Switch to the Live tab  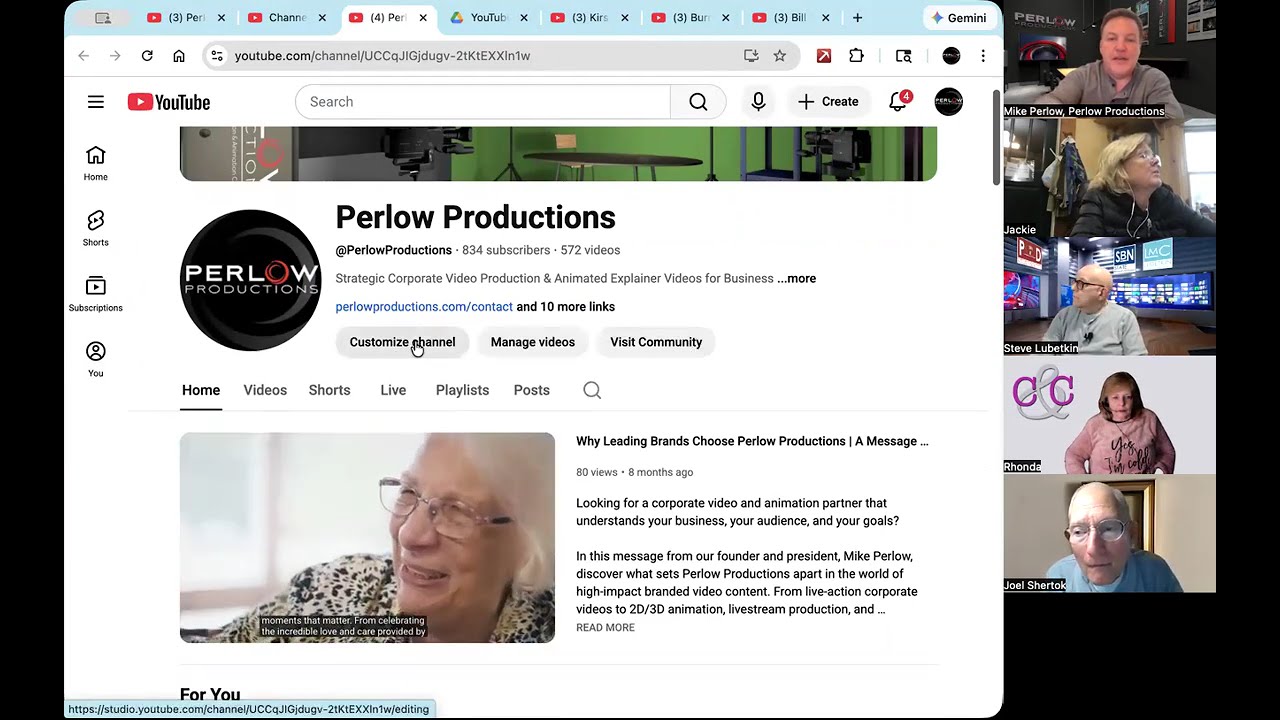[393, 390]
